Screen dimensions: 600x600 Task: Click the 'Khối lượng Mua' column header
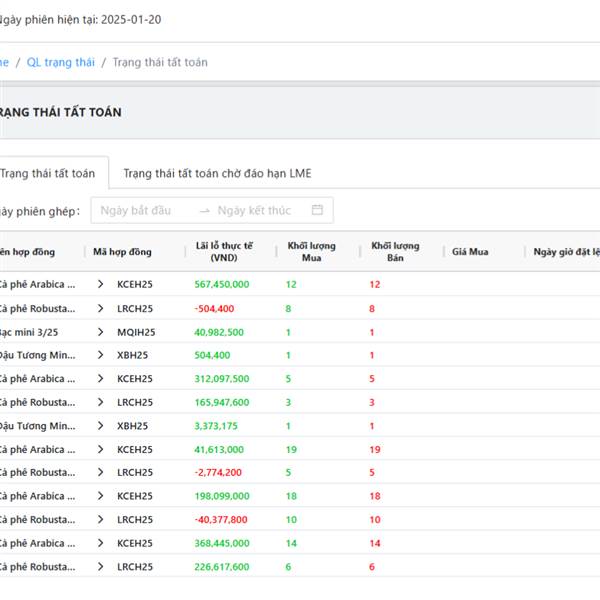[311, 251]
